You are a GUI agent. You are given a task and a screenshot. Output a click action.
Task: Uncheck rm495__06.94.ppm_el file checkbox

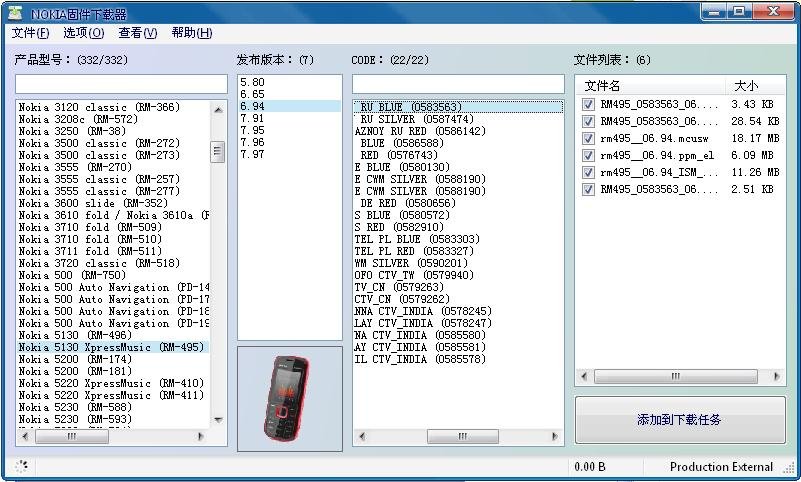[588, 155]
